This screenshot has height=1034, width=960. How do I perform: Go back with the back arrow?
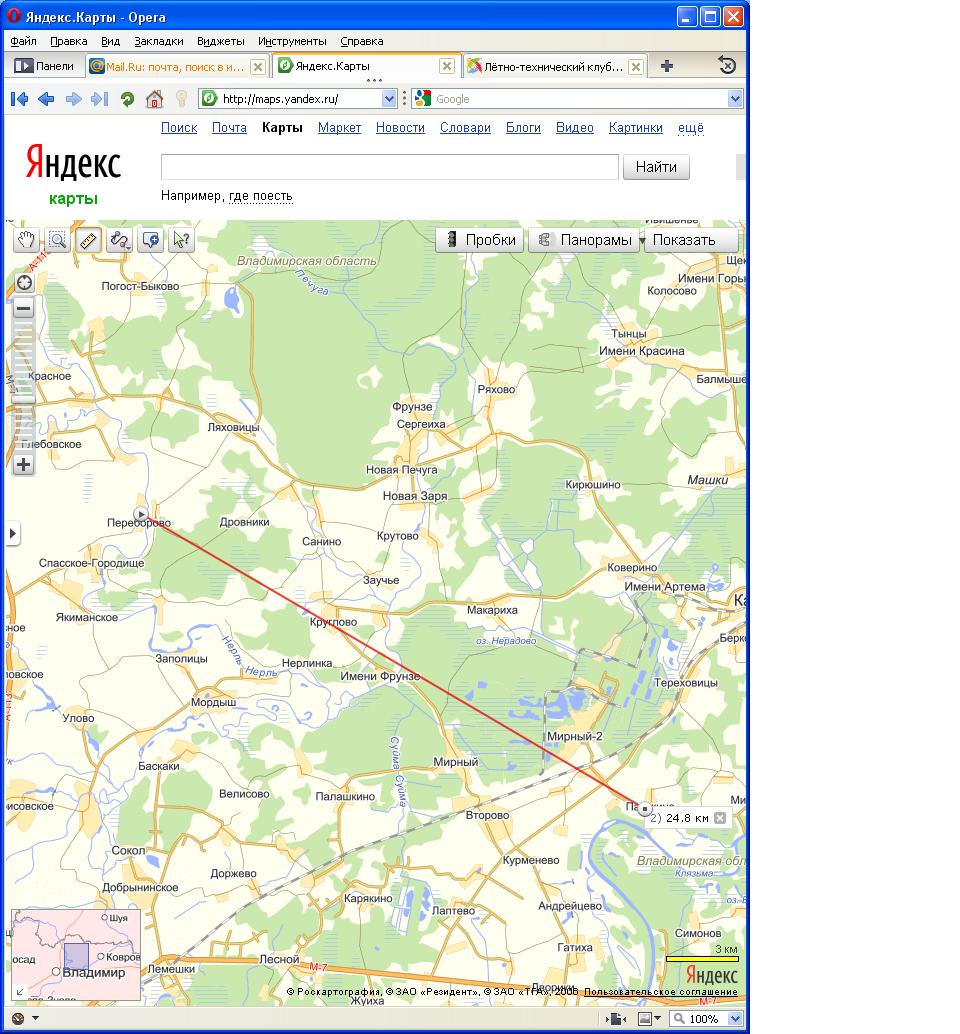[46, 99]
